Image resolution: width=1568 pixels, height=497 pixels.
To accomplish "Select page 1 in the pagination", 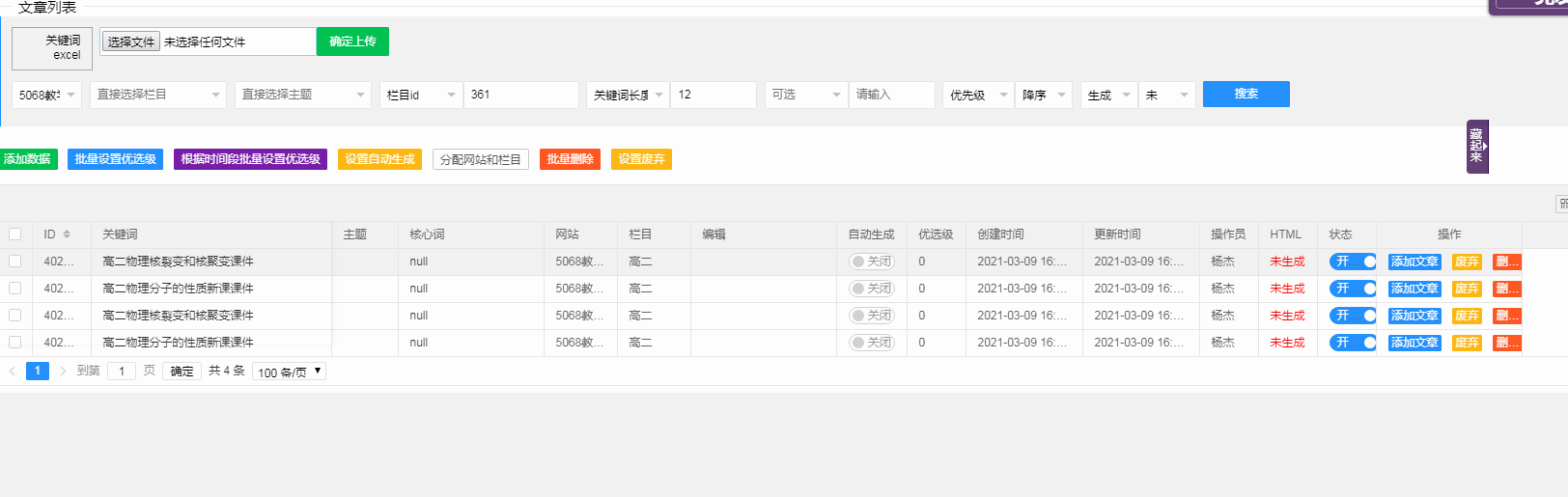I will pyautogui.click(x=38, y=371).
